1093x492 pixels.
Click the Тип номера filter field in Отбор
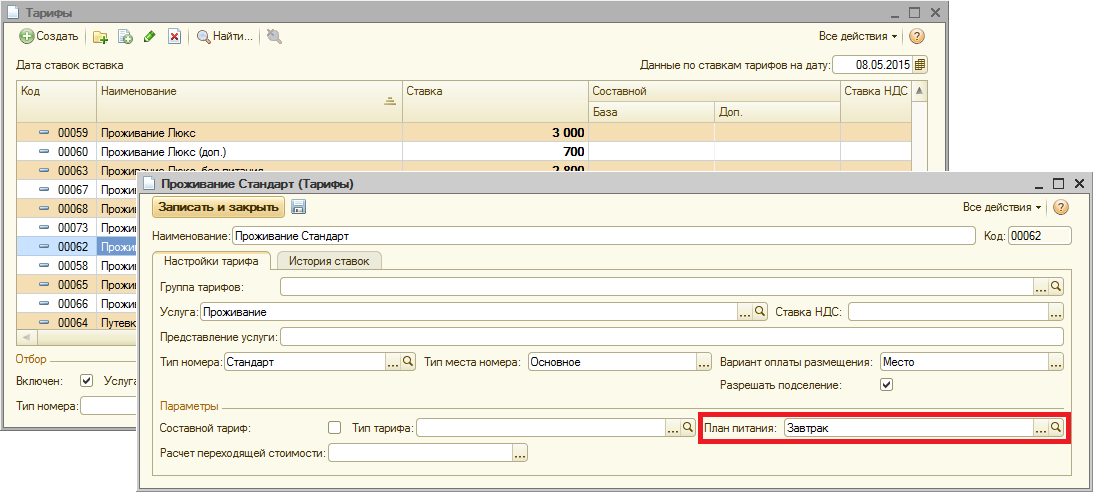(x=110, y=406)
